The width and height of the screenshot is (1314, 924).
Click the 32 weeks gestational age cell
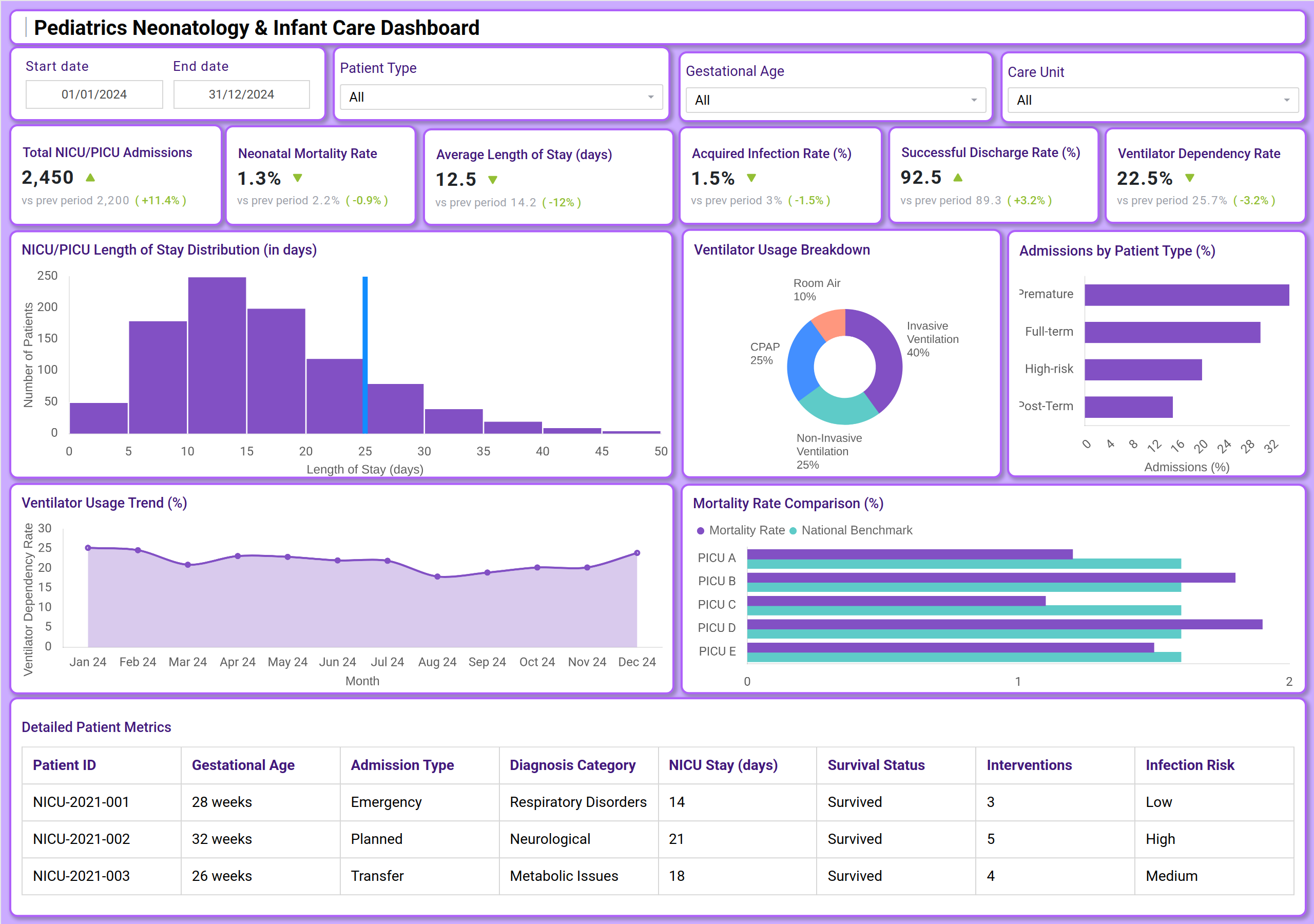[260, 839]
